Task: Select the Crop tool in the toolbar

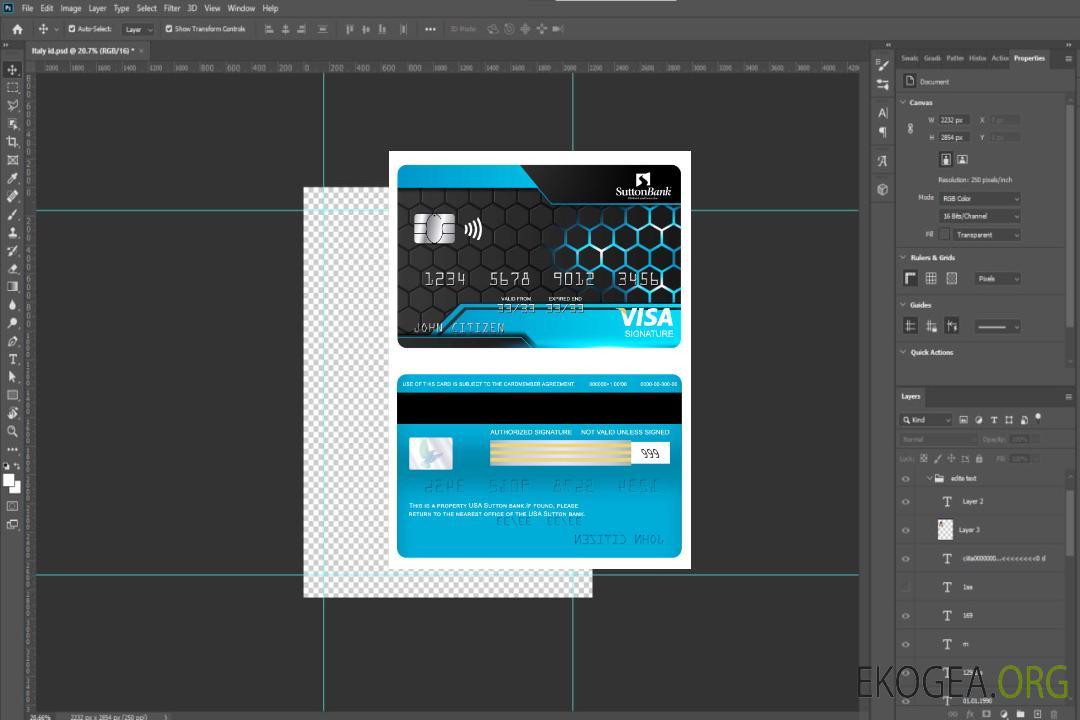Action: tap(12, 142)
